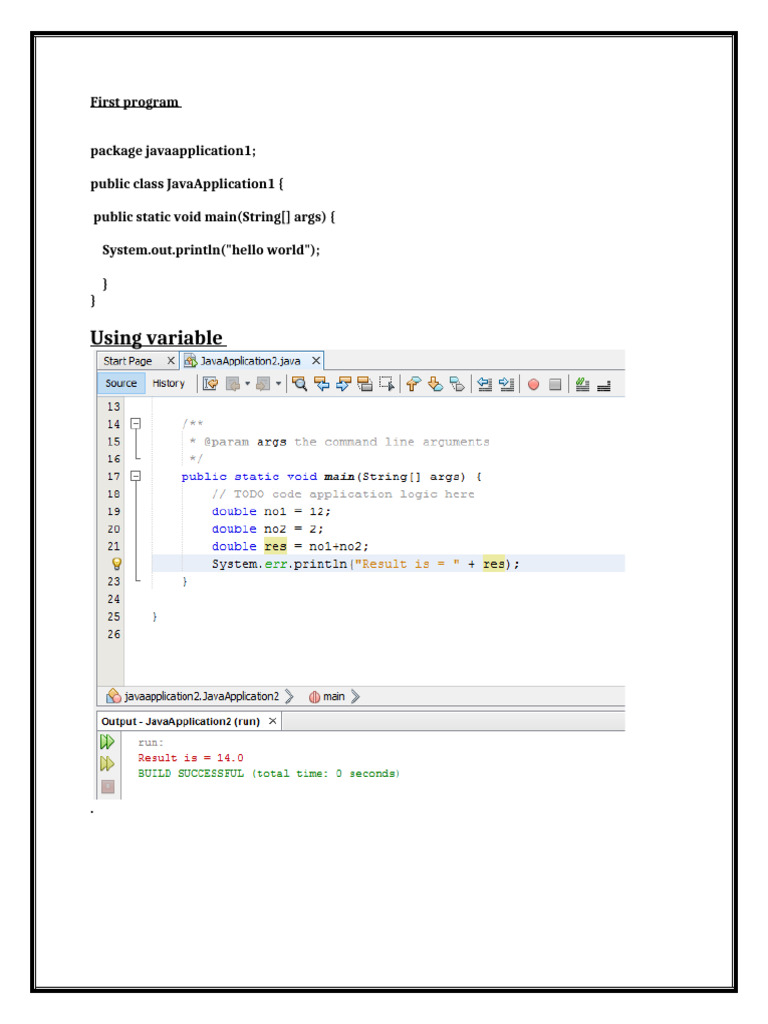Click red Start Macro Recording icon

tap(534, 384)
